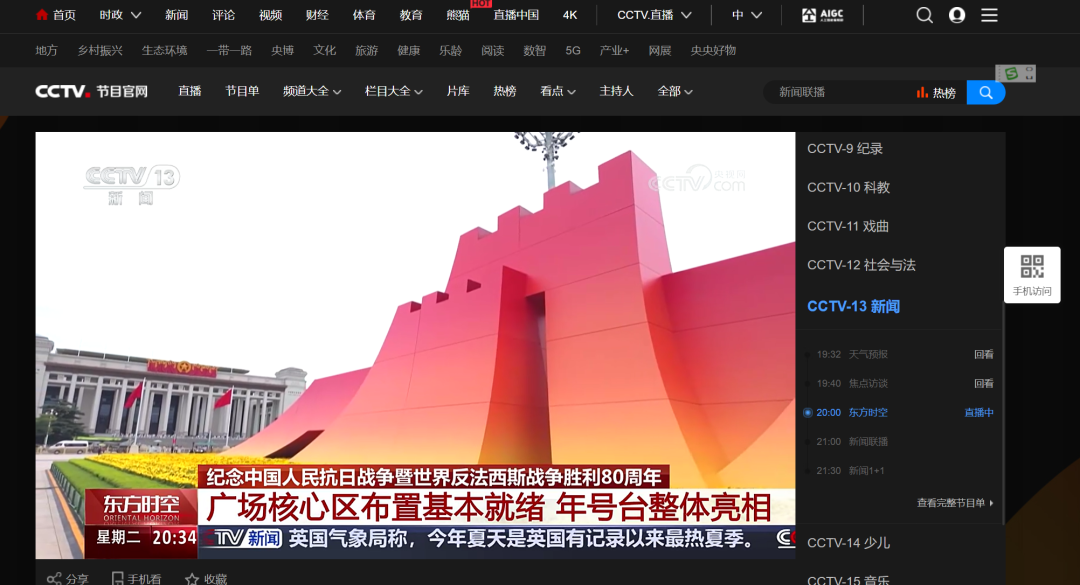Select the CCTV-13 新闻 channel in the sidebar
Screen dimensions: 1080x585
852,306
